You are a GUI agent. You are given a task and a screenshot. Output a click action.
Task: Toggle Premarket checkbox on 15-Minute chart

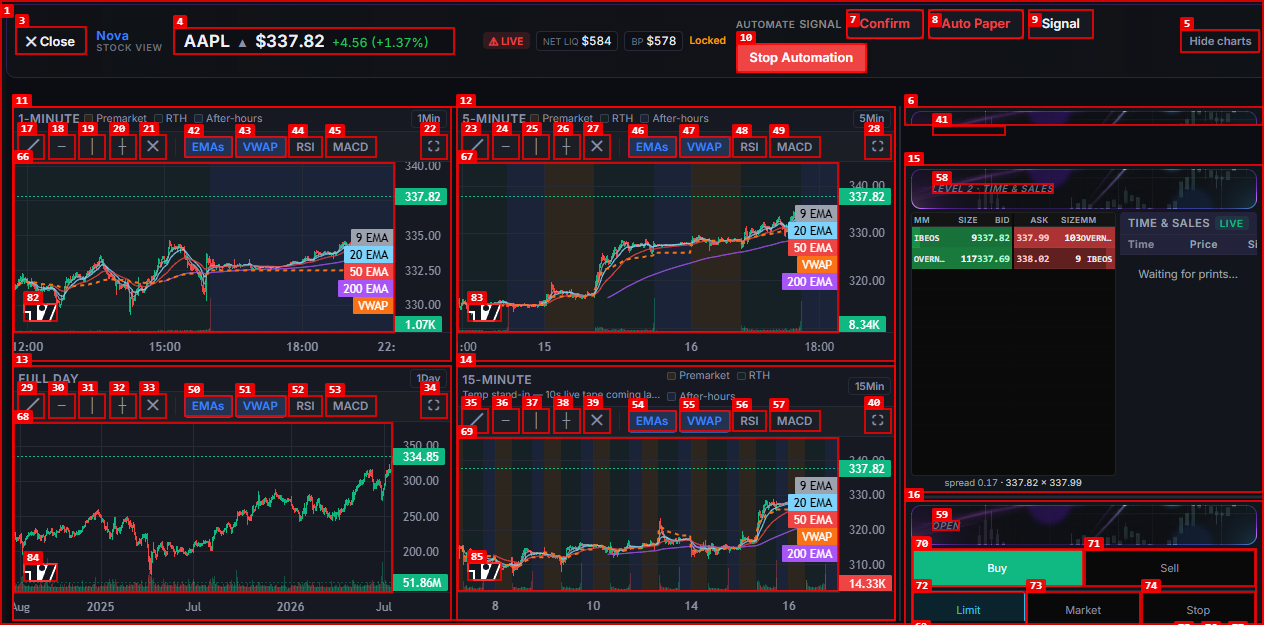tap(671, 376)
